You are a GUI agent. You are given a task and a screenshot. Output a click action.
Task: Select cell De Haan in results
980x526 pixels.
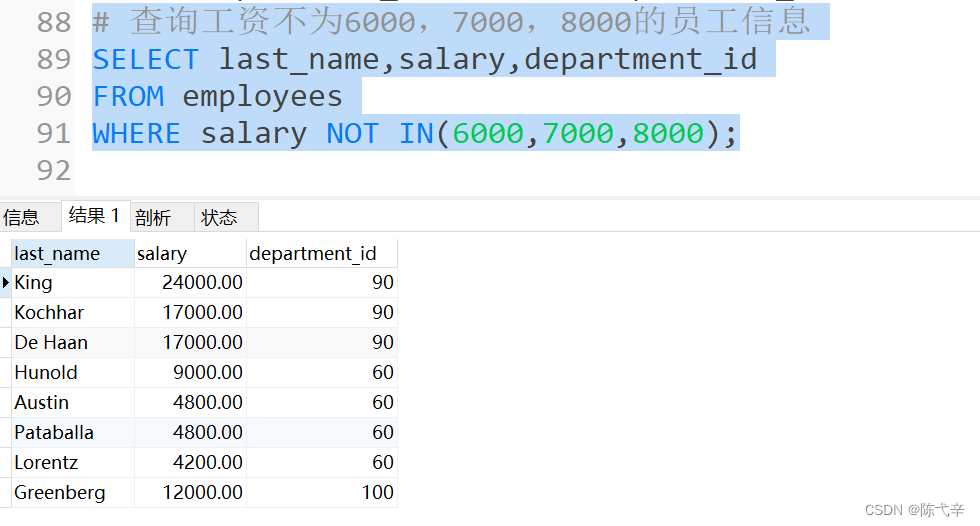[72, 342]
